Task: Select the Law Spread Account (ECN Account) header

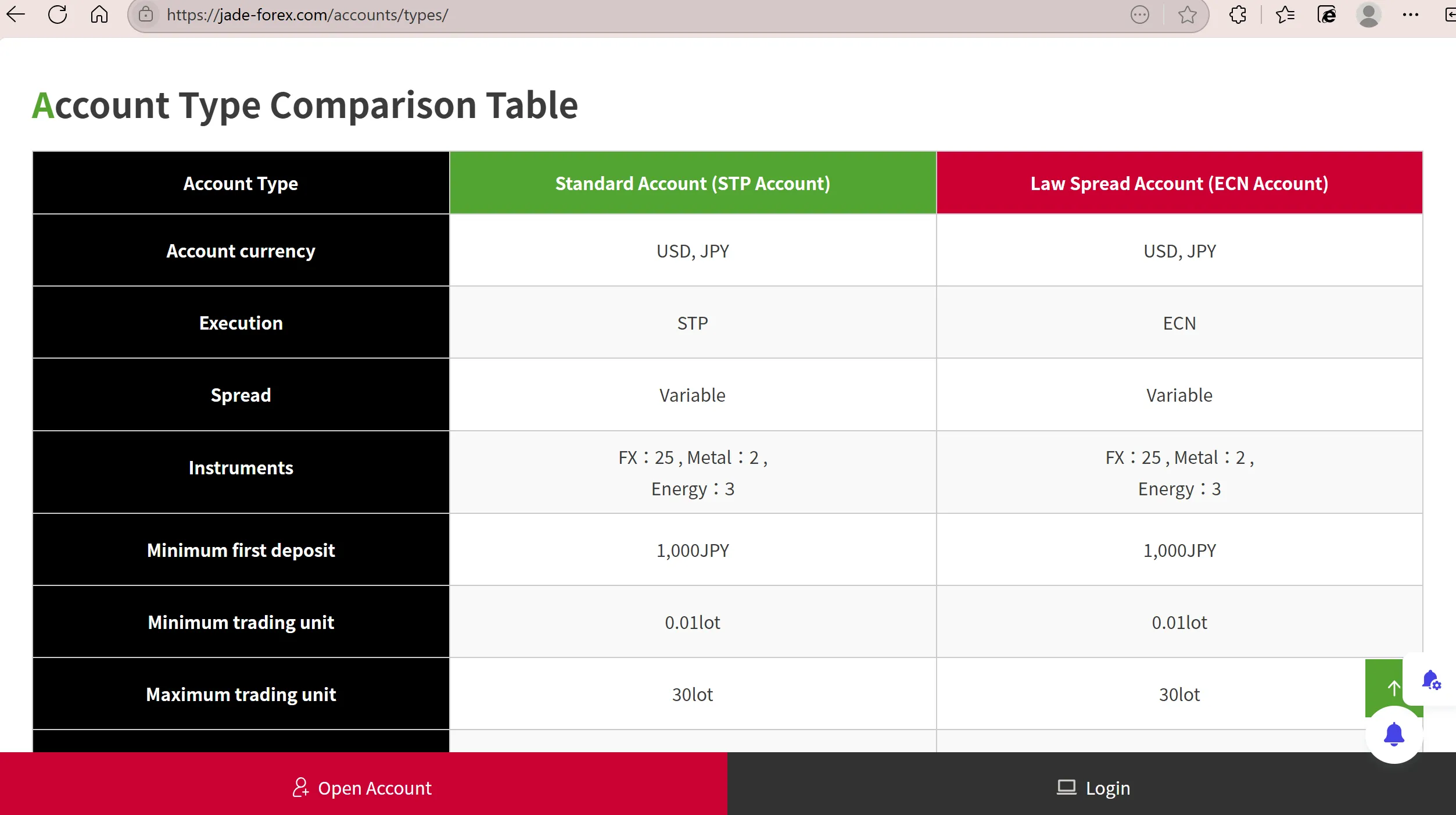Action: pos(1179,183)
